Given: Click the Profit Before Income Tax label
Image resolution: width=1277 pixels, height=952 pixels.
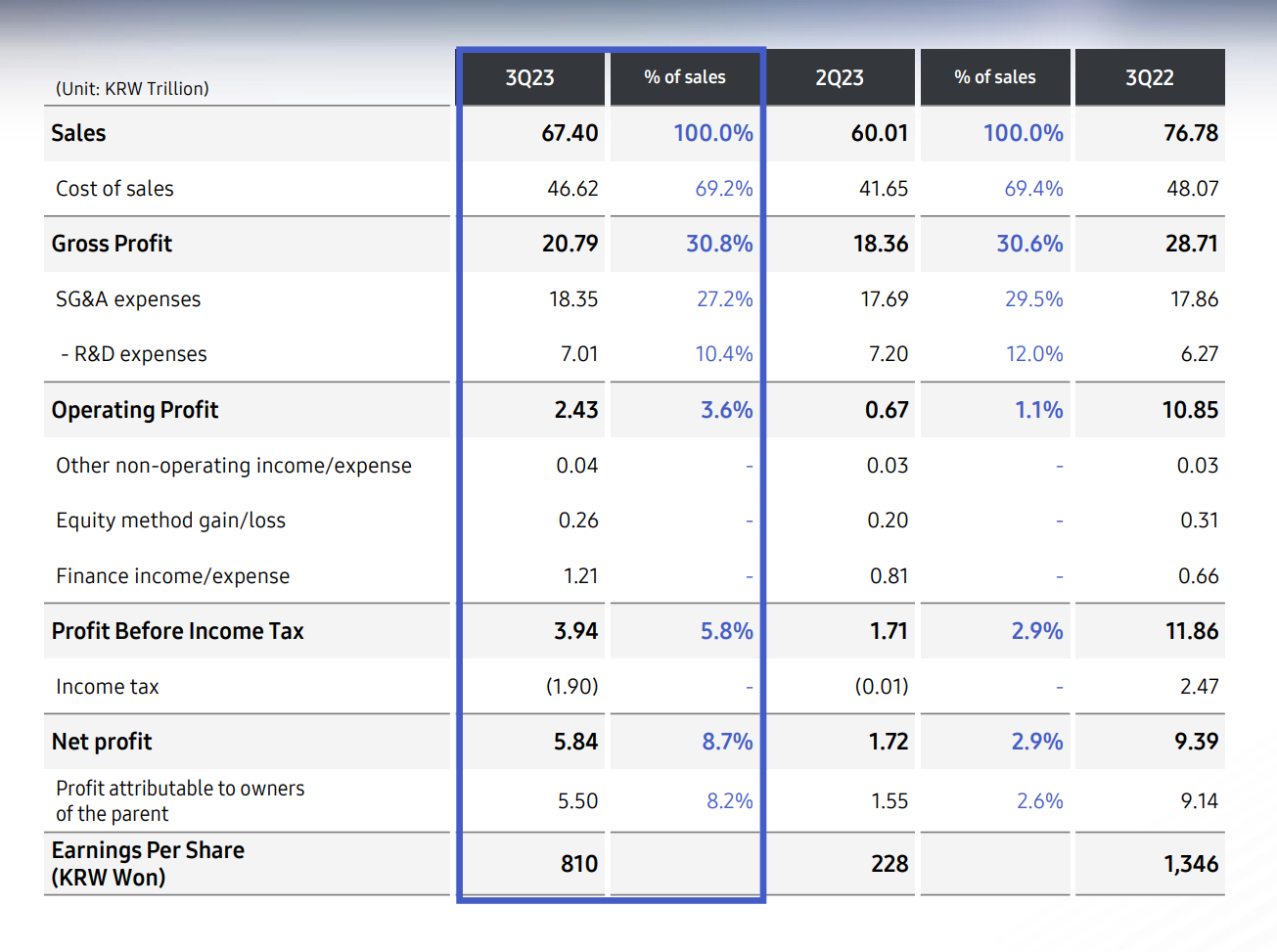Looking at the screenshot, I should [177, 631].
